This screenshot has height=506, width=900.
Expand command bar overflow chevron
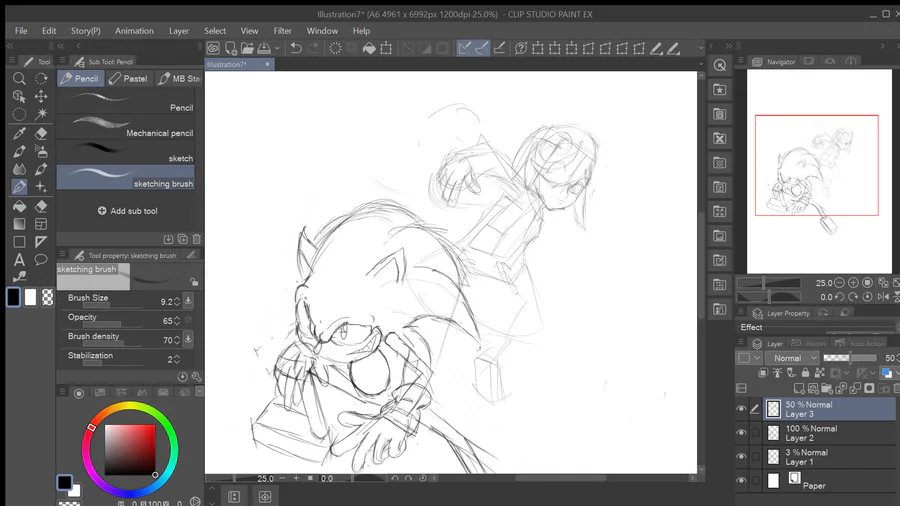(x=701, y=49)
